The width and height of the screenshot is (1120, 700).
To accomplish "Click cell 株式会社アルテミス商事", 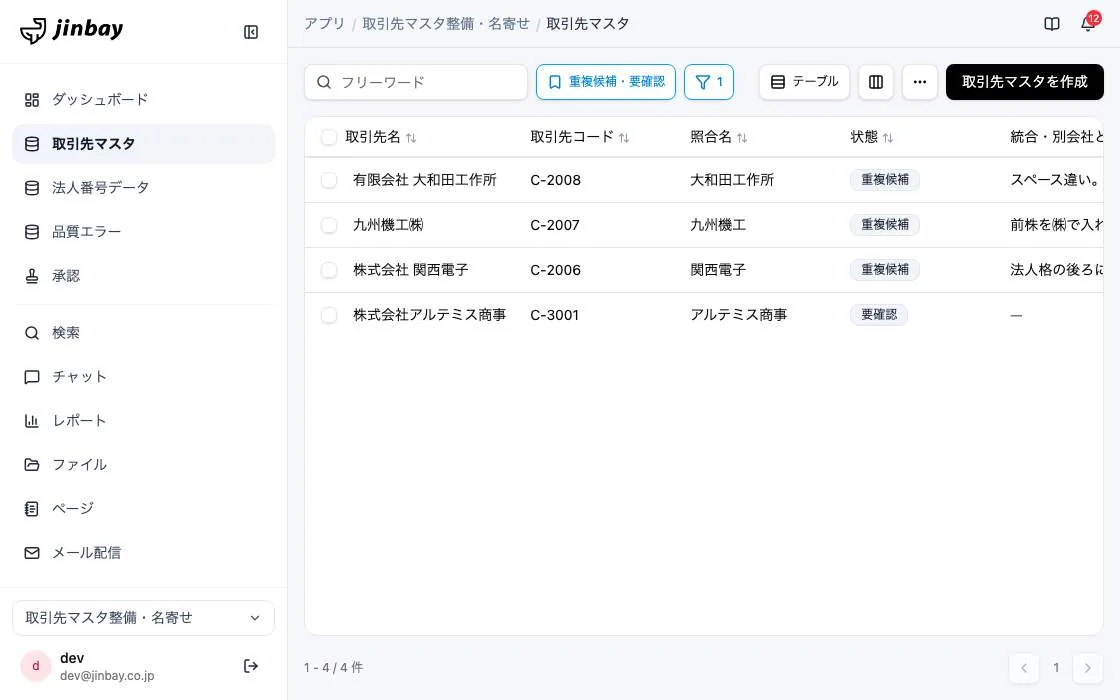I will tap(429, 315).
